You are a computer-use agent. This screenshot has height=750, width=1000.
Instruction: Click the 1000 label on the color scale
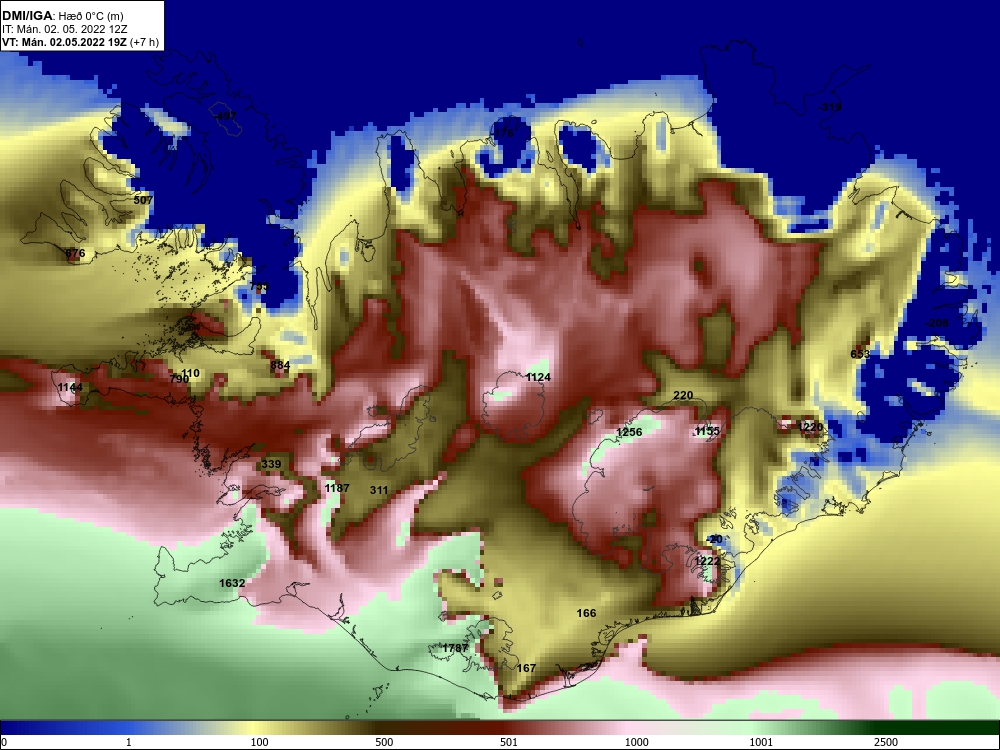coord(636,742)
